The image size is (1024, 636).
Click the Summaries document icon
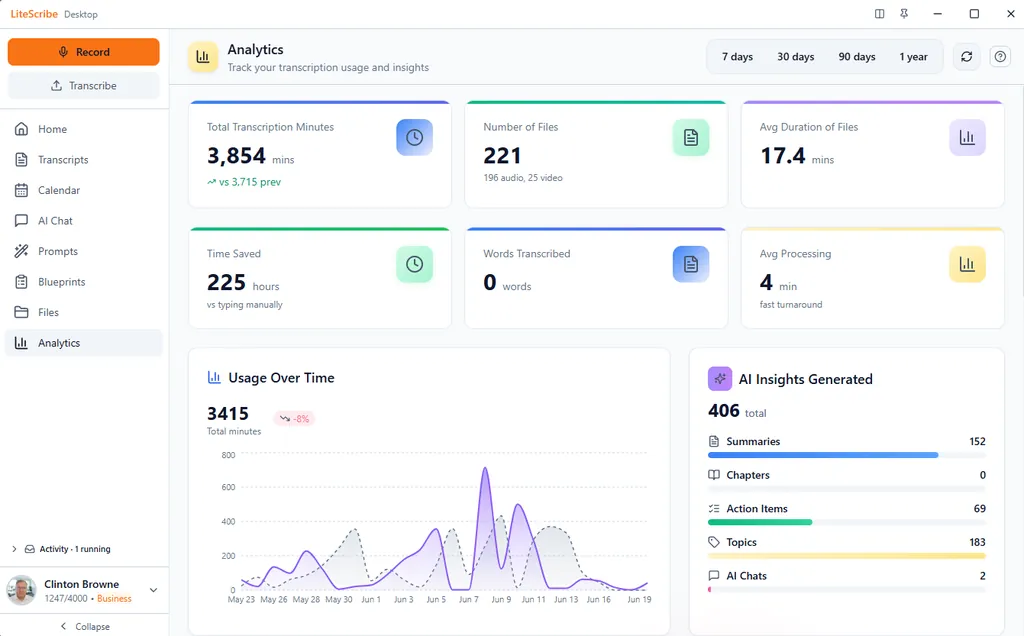click(x=714, y=441)
